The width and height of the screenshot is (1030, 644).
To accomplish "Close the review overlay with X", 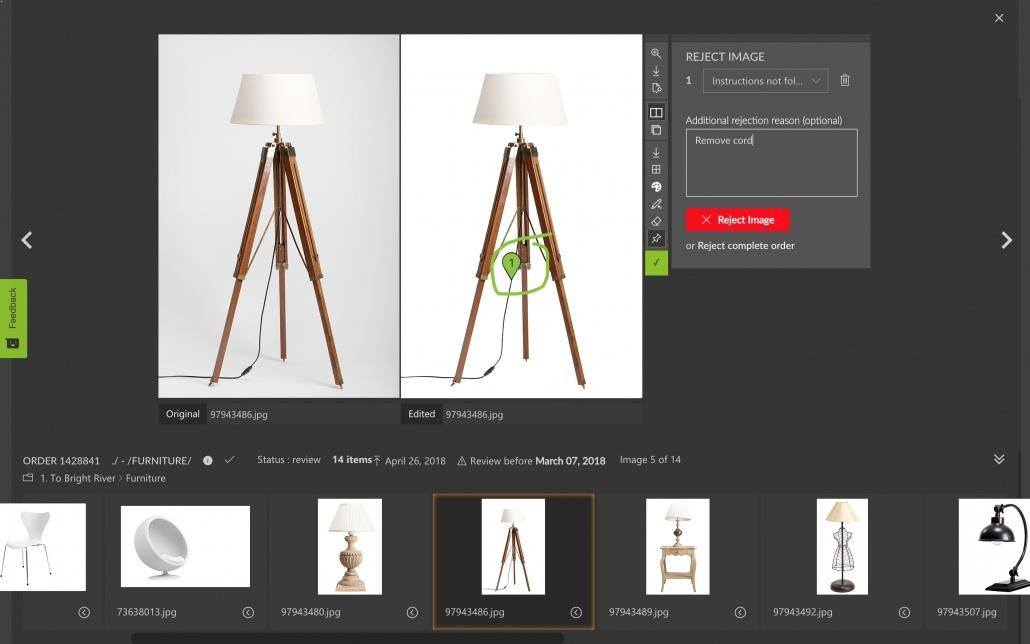I will click(x=998, y=18).
